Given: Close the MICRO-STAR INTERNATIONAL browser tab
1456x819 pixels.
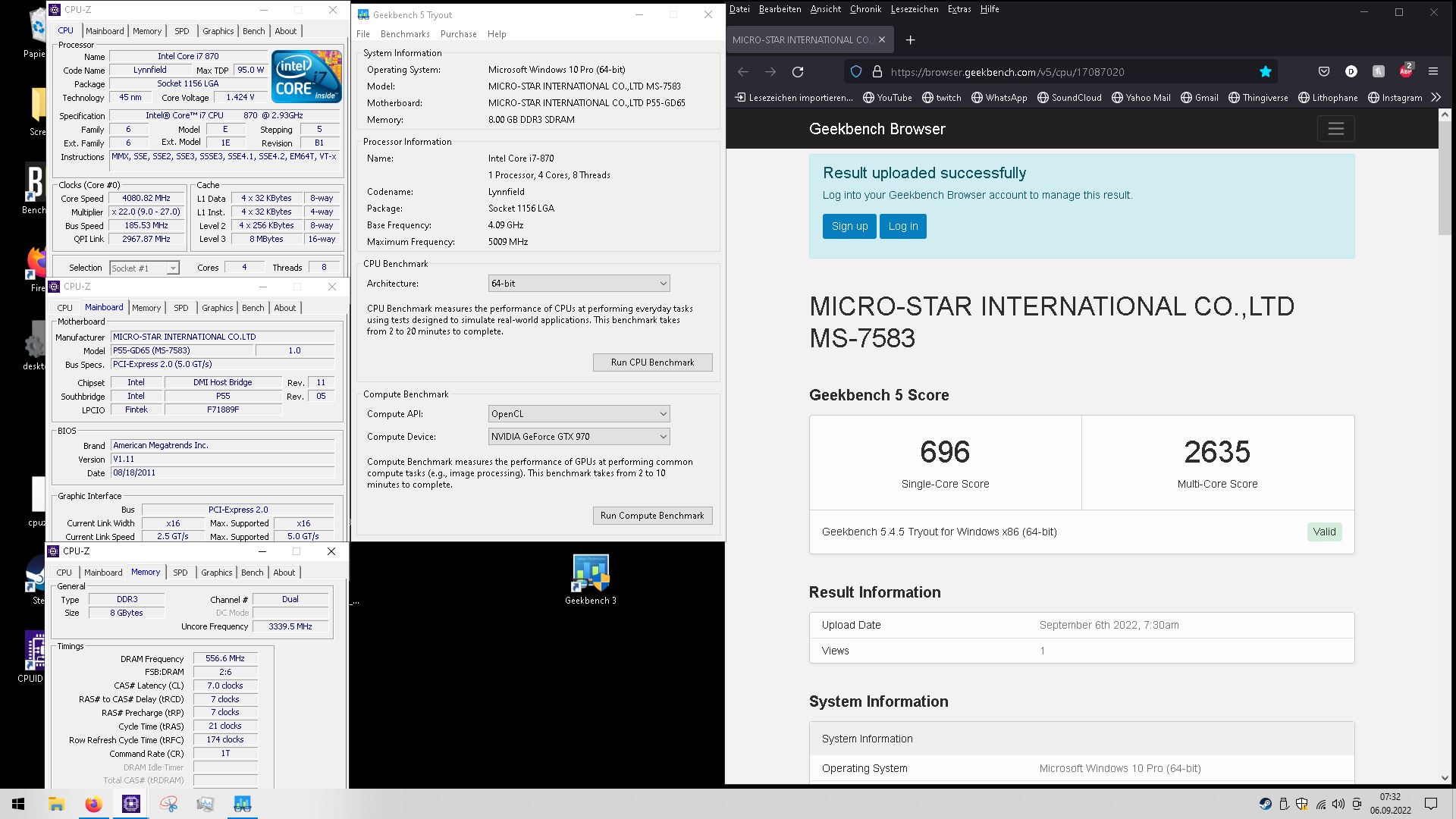Looking at the screenshot, I should click(882, 39).
